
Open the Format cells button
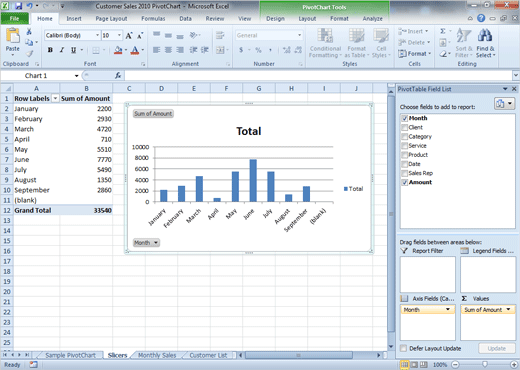[415, 53]
